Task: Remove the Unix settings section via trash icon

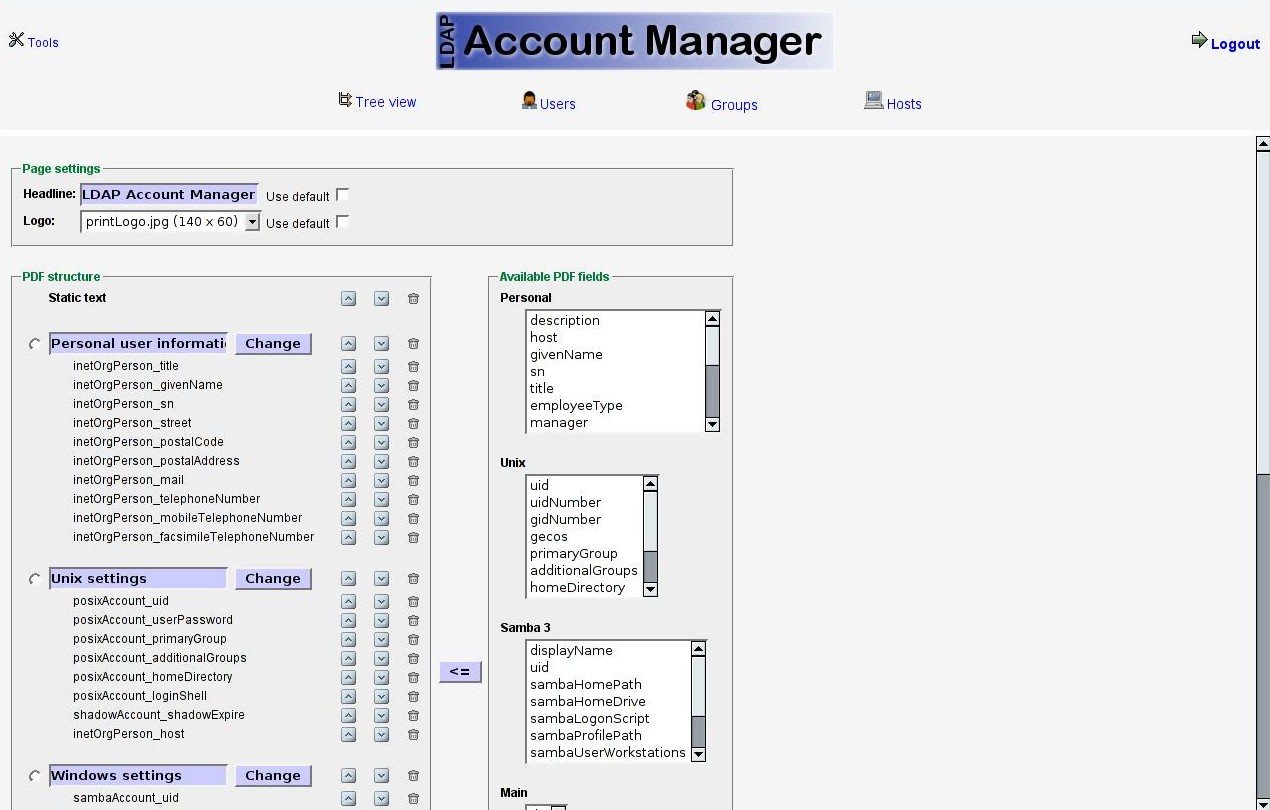Action: [413, 579]
